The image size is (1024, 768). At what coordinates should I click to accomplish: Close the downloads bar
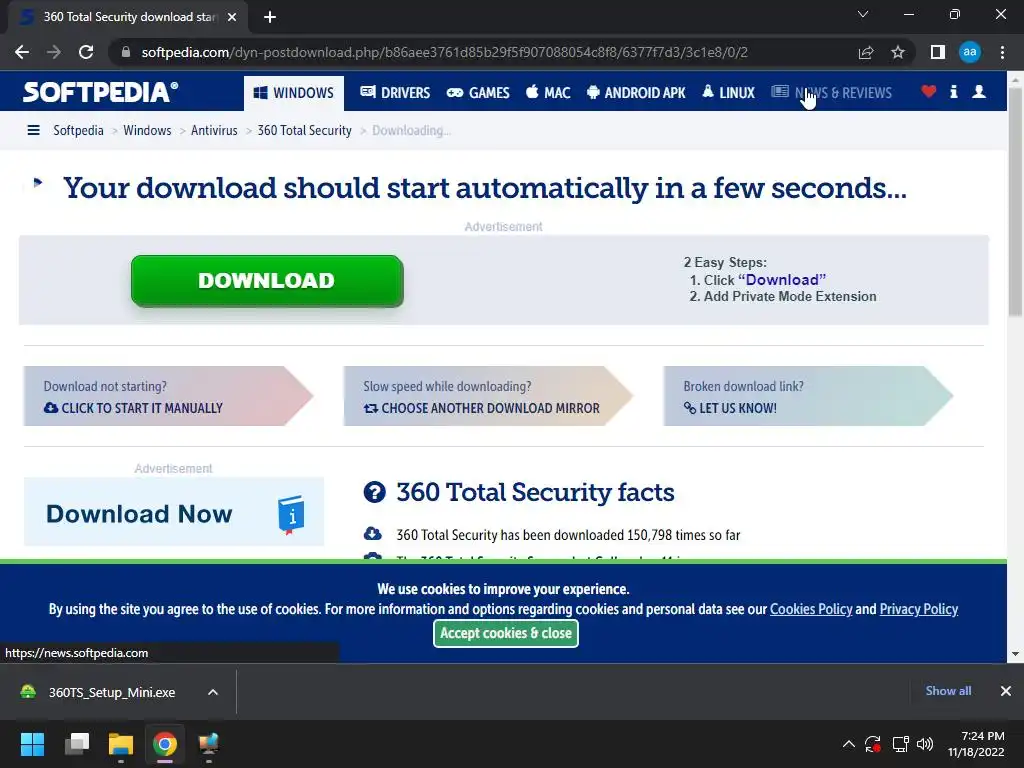pos(1006,691)
